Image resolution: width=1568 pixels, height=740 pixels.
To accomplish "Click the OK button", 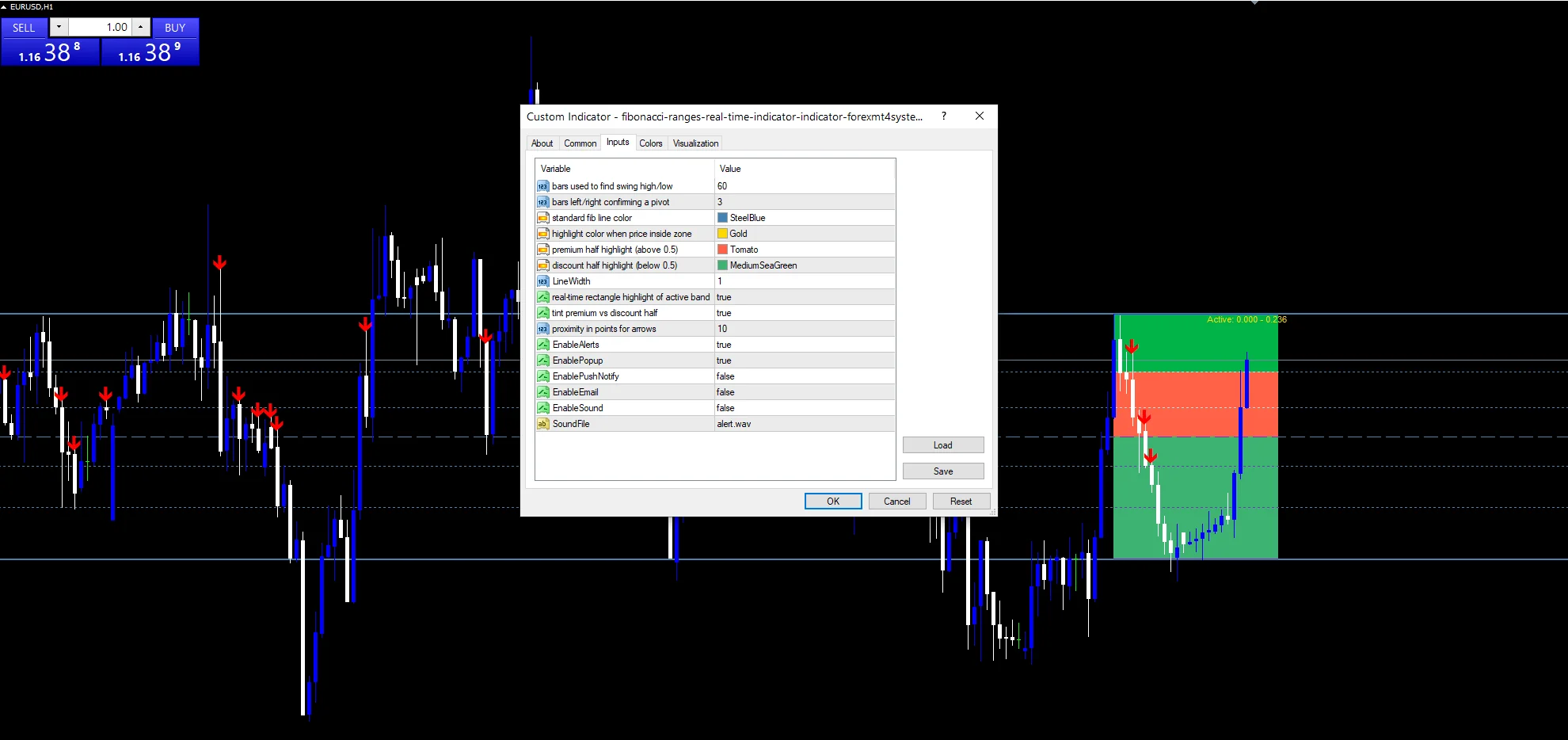I will point(833,502).
